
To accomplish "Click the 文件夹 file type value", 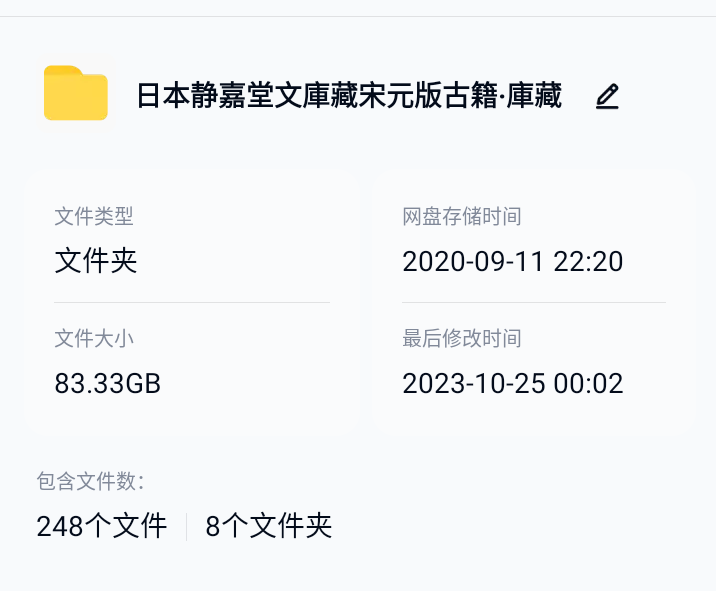I will tap(96, 261).
